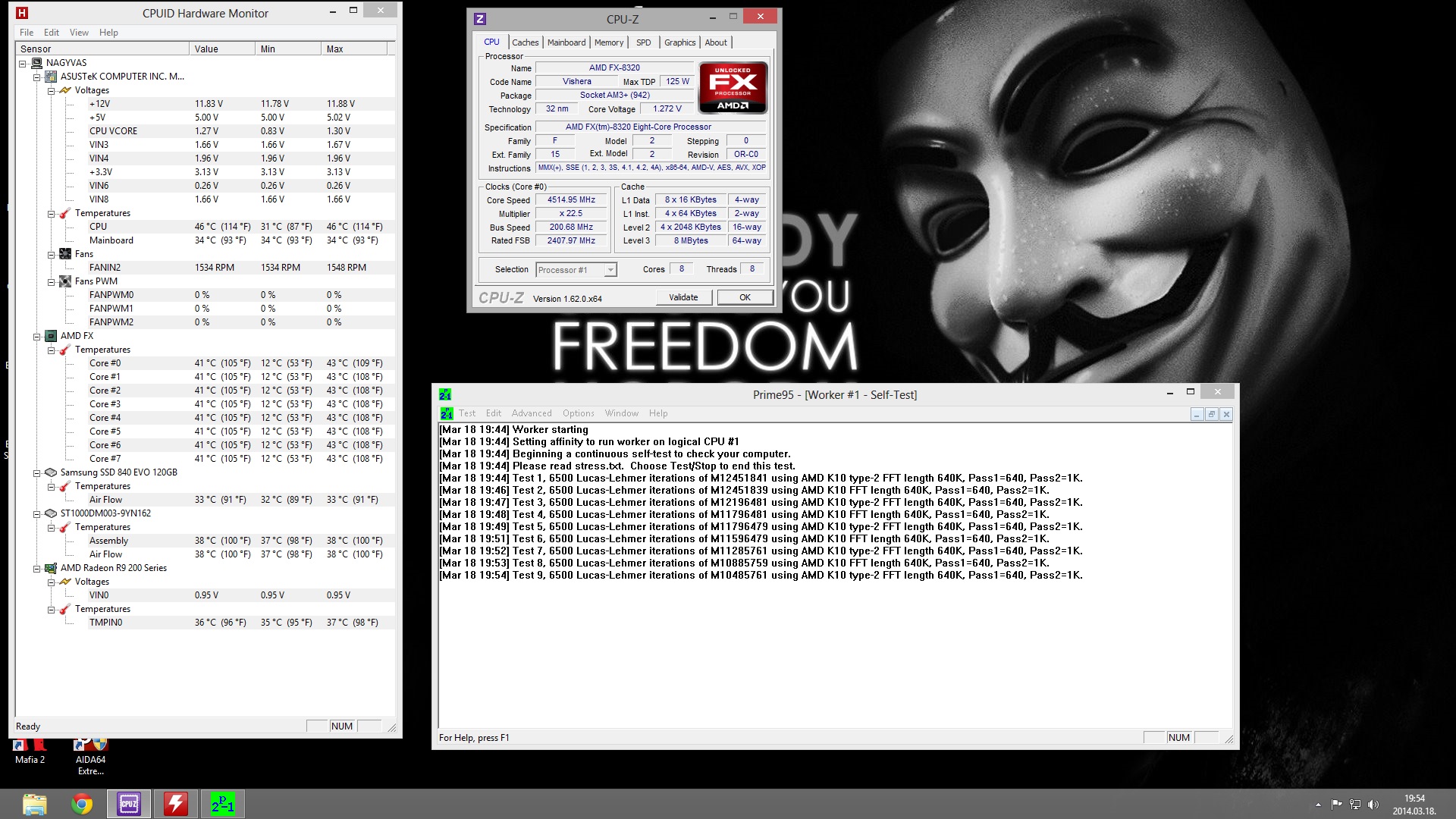Click the File Explorer taskbar icon
The width and height of the screenshot is (1456, 819).
tap(35, 804)
